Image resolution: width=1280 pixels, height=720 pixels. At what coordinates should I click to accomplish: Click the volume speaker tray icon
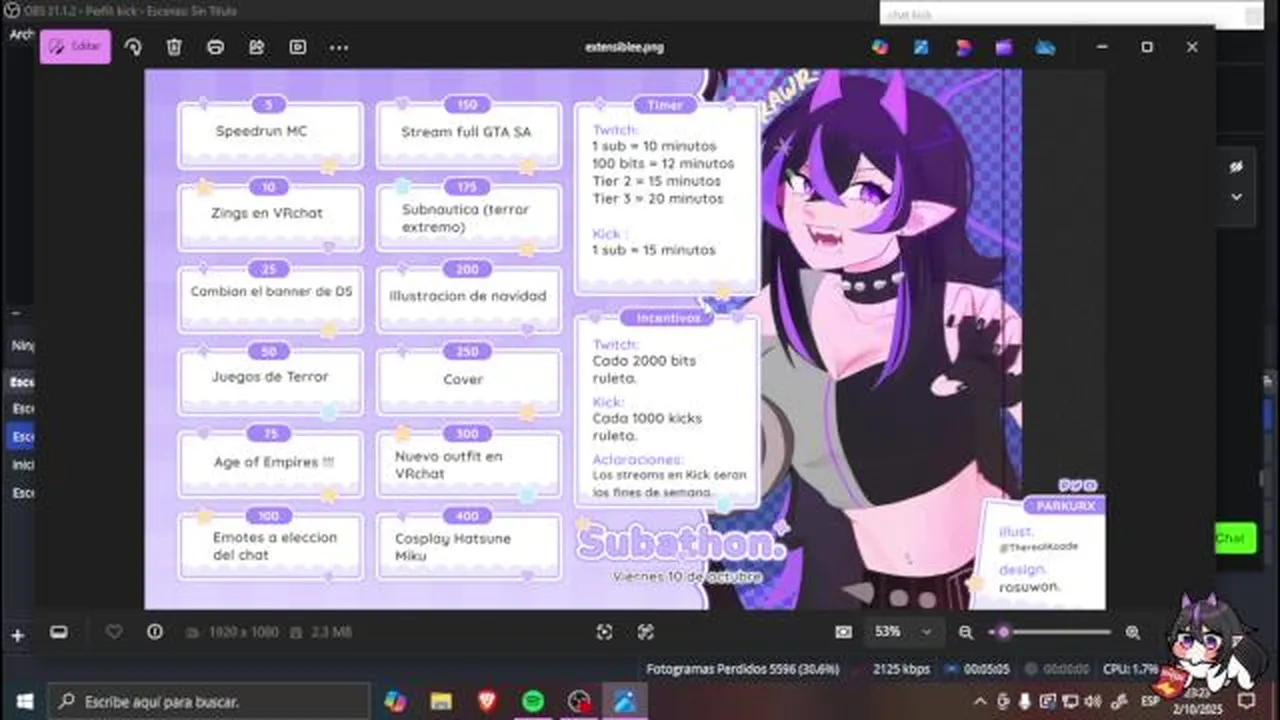pyautogui.click(x=1092, y=701)
